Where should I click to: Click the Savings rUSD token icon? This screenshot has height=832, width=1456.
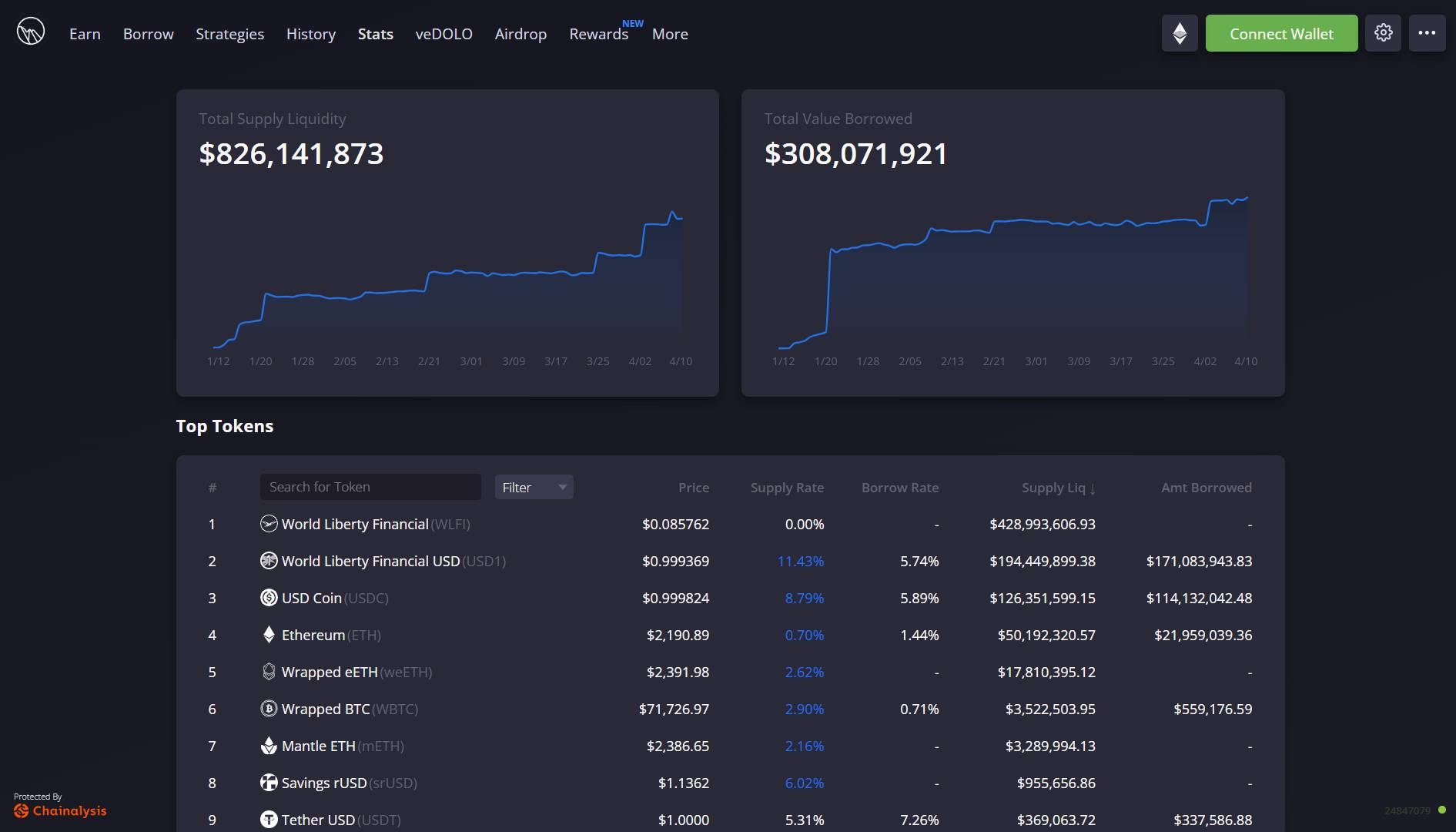click(x=268, y=783)
